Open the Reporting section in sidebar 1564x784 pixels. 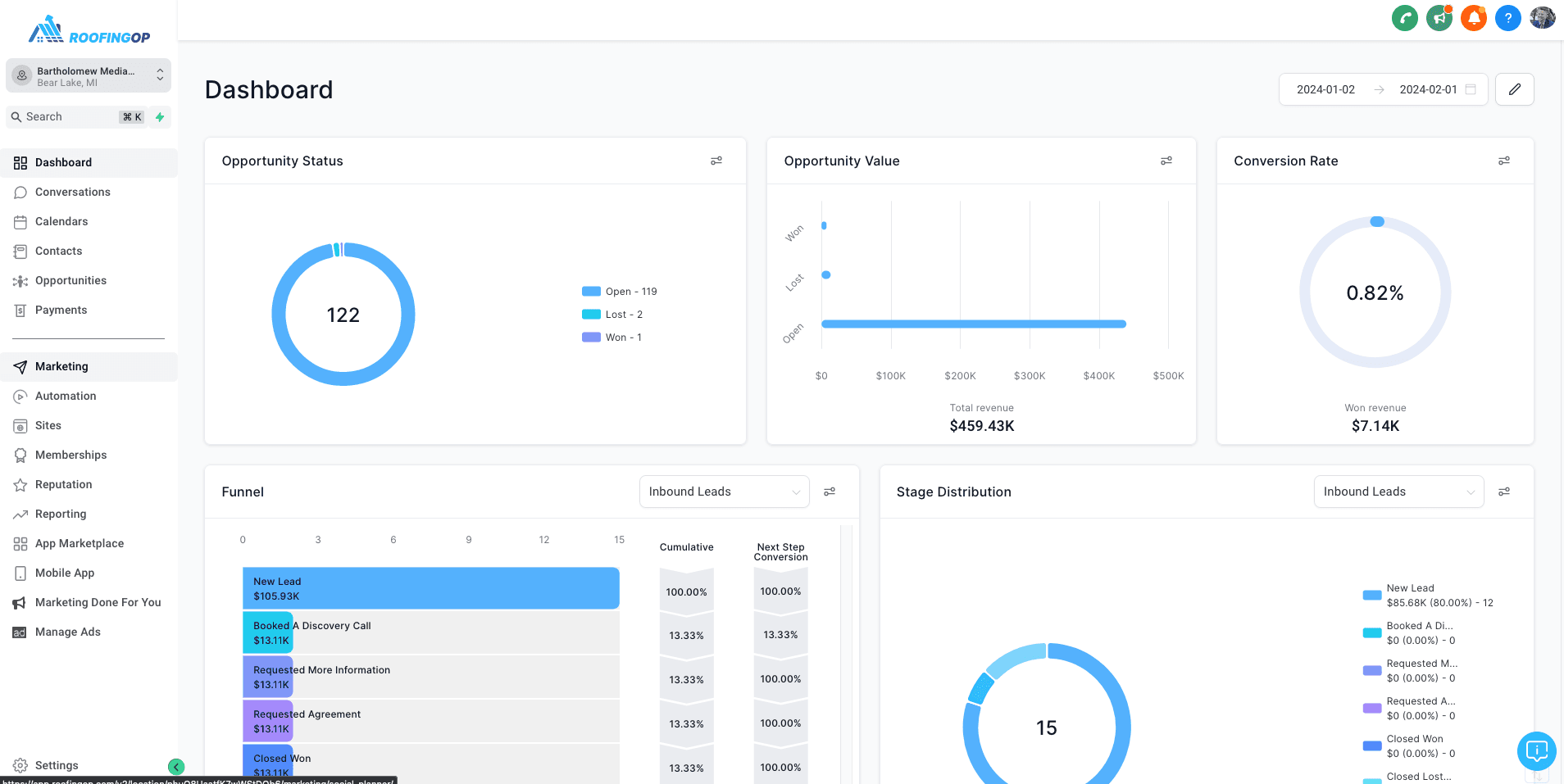(59, 514)
